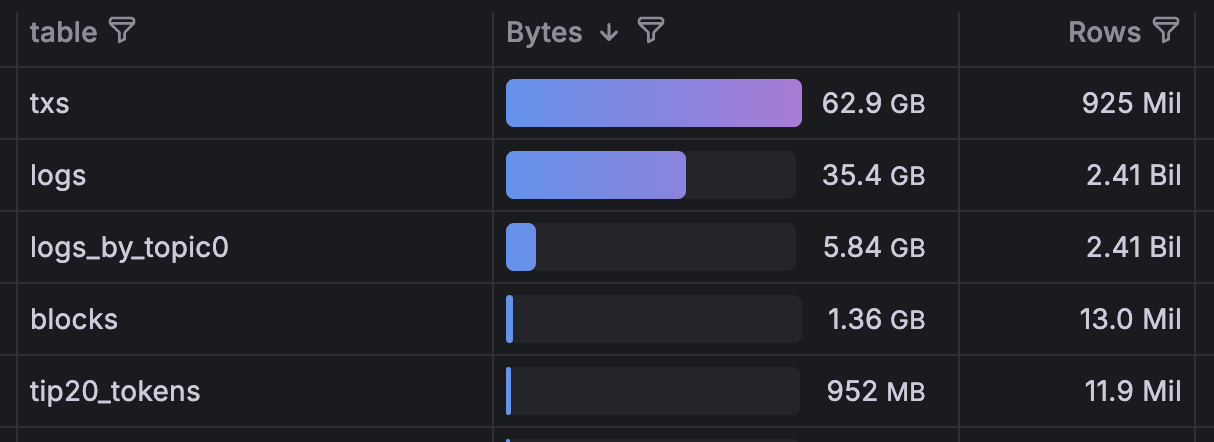Click the logs 35.4 GB bar gauge

click(651, 175)
